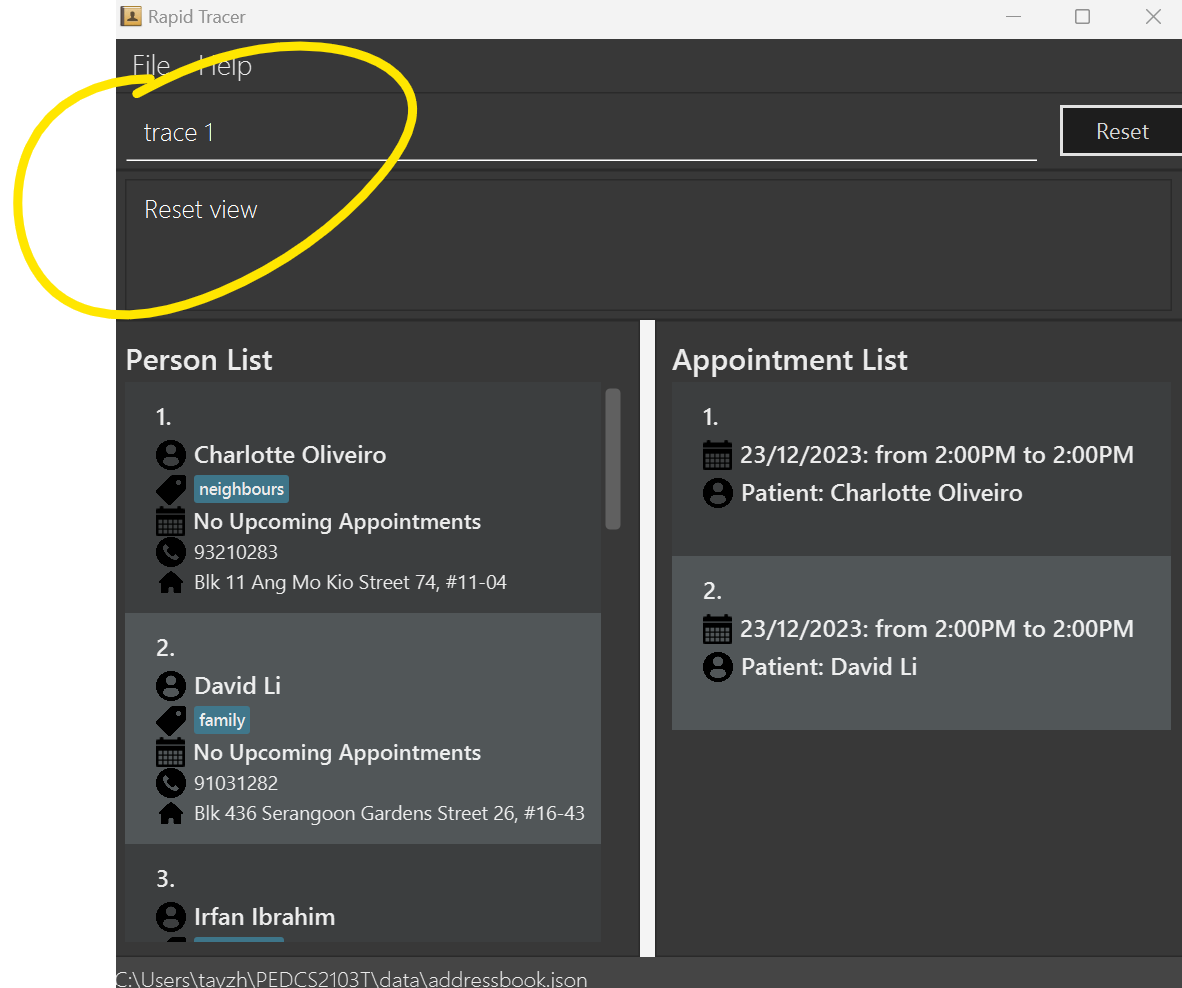Click the index '1.' of the Charlotte Oliveiro person card
The height and width of the screenshot is (988, 1182).
point(164,417)
